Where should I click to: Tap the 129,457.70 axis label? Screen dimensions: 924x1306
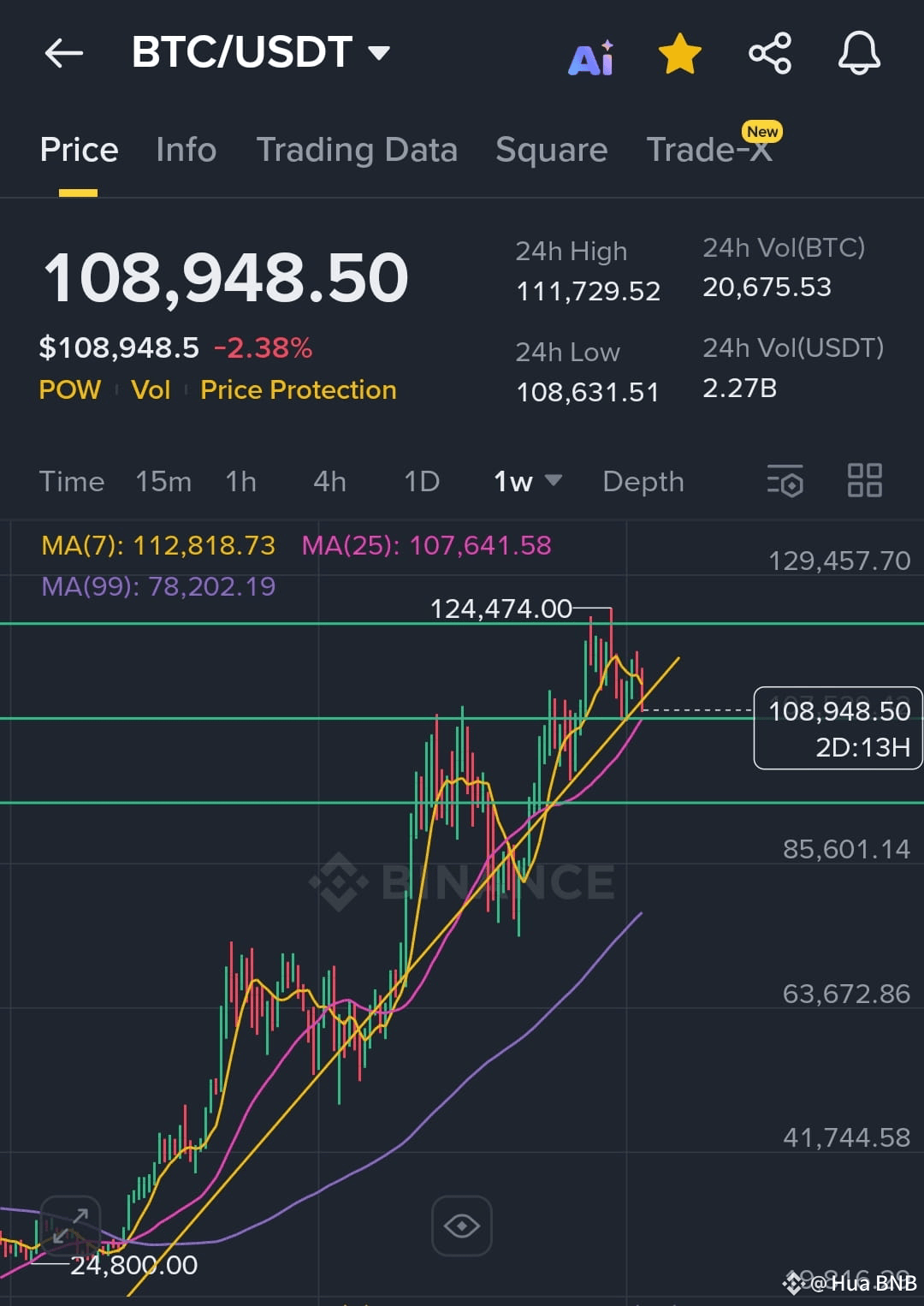click(839, 561)
